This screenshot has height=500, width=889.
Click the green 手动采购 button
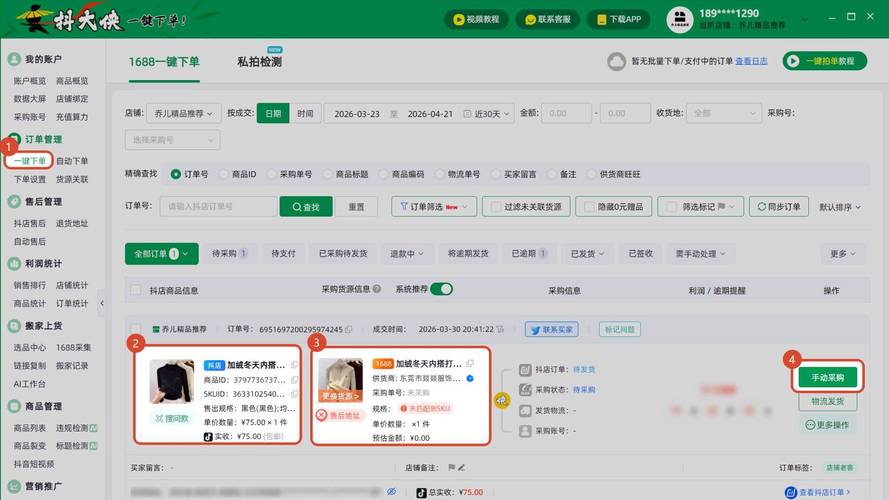click(827, 378)
